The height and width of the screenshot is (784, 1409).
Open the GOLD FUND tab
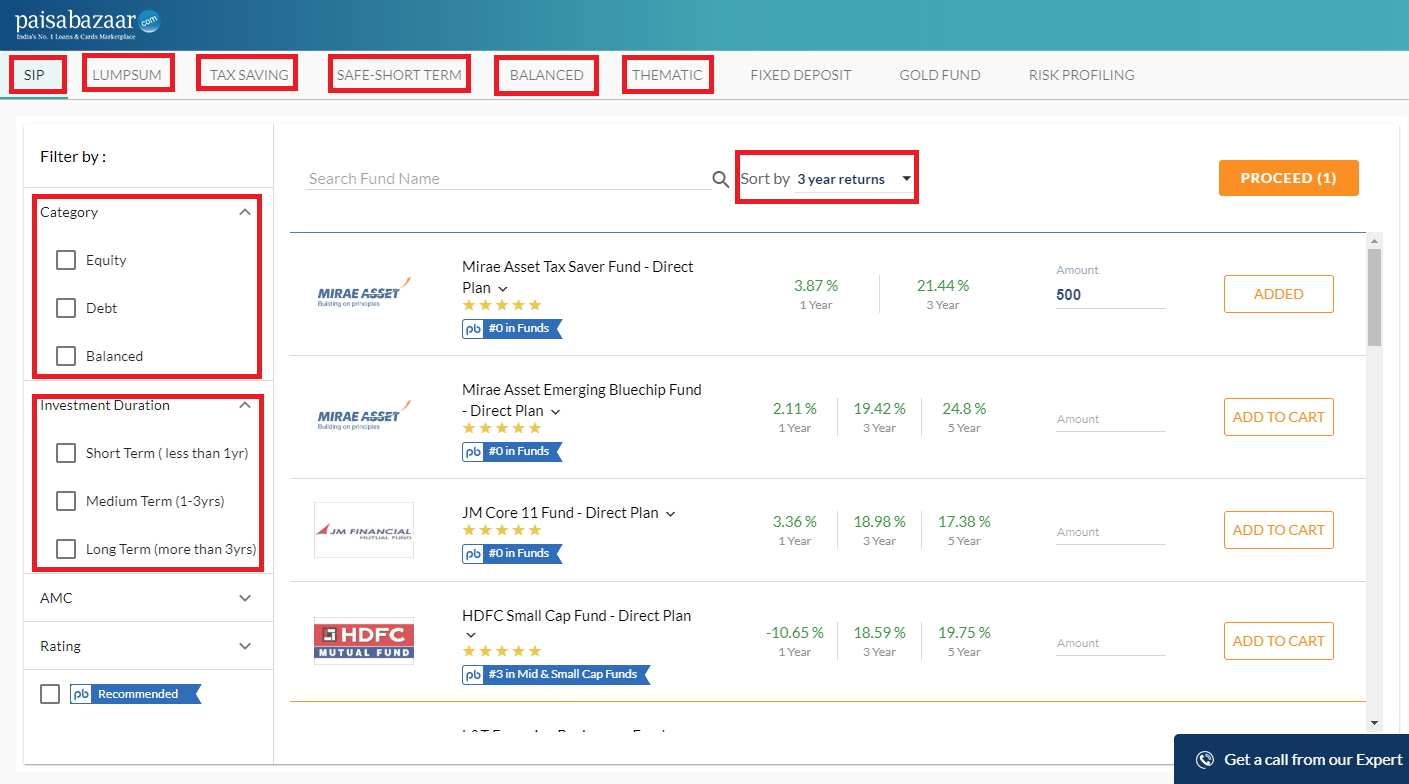pyautogui.click(x=940, y=75)
